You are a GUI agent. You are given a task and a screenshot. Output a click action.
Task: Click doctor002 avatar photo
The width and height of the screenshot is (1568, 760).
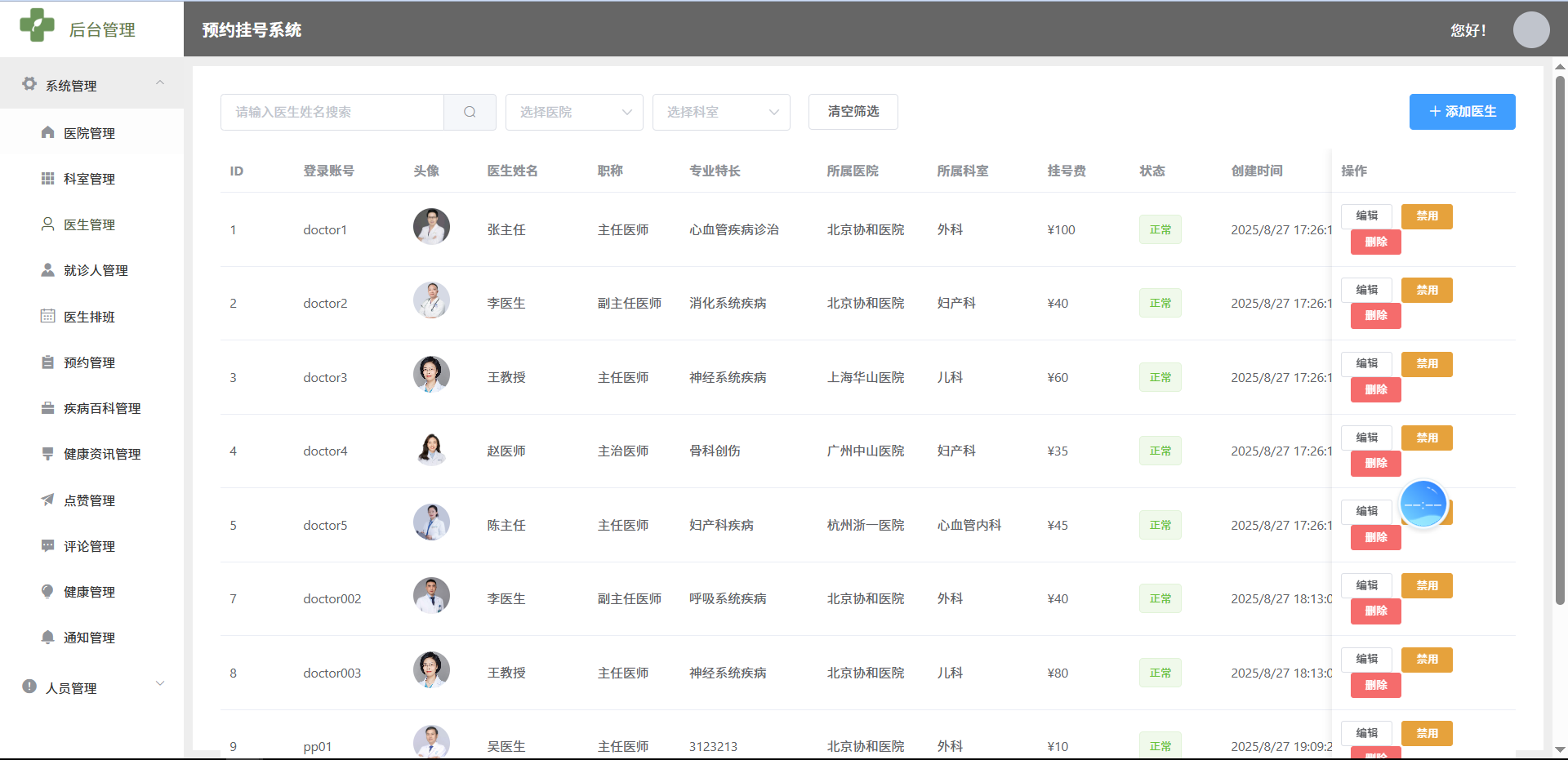(431, 596)
